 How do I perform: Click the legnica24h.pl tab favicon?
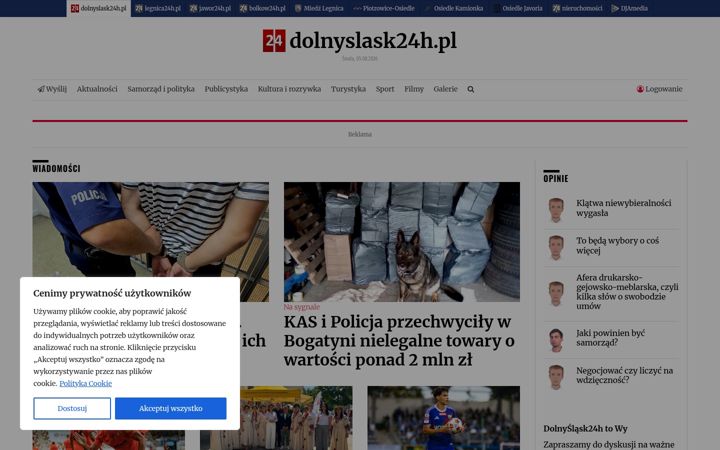[x=139, y=8]
